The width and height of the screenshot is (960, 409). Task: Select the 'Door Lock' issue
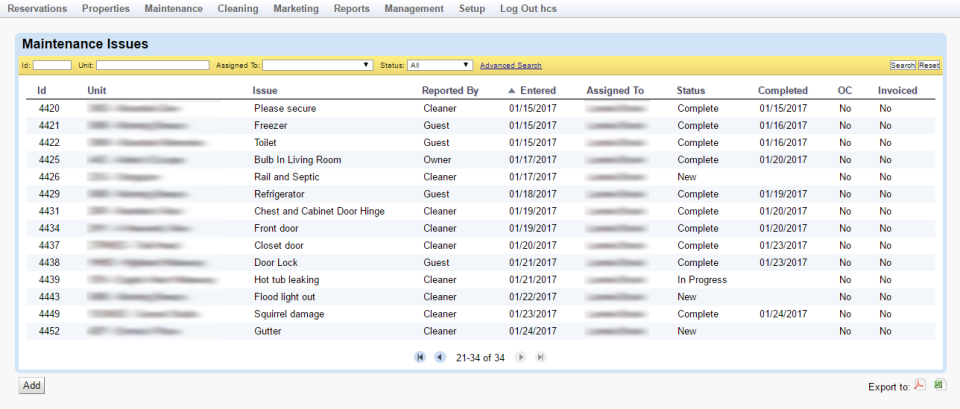point(276,263)
